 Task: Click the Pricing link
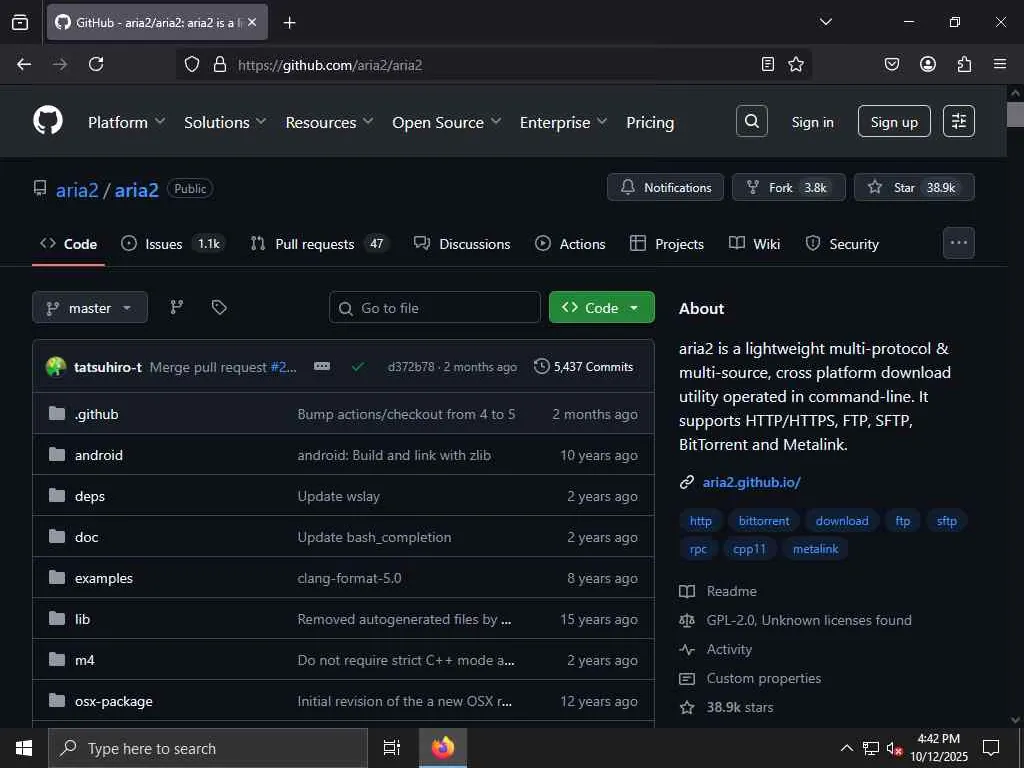(650, 122)
